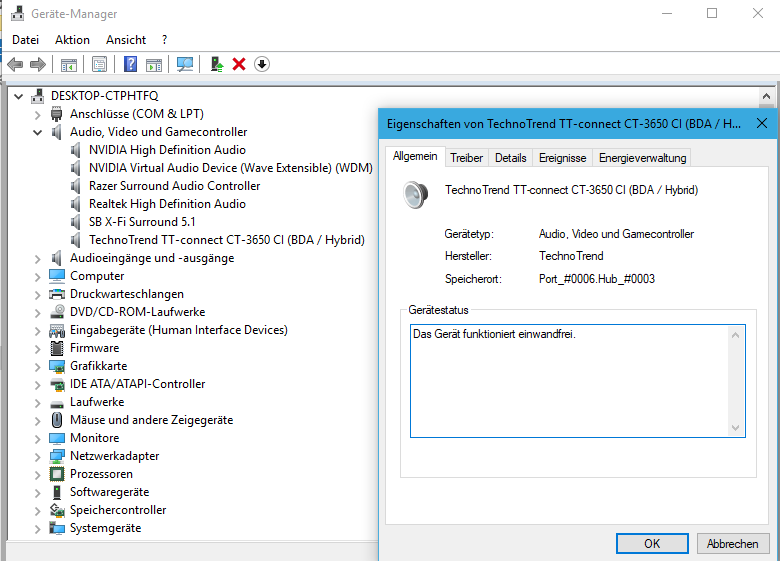Expand Anschlüsse (COM & LPT) node
The height and width of the screenshot is (561, 780).
click(37, 114)
